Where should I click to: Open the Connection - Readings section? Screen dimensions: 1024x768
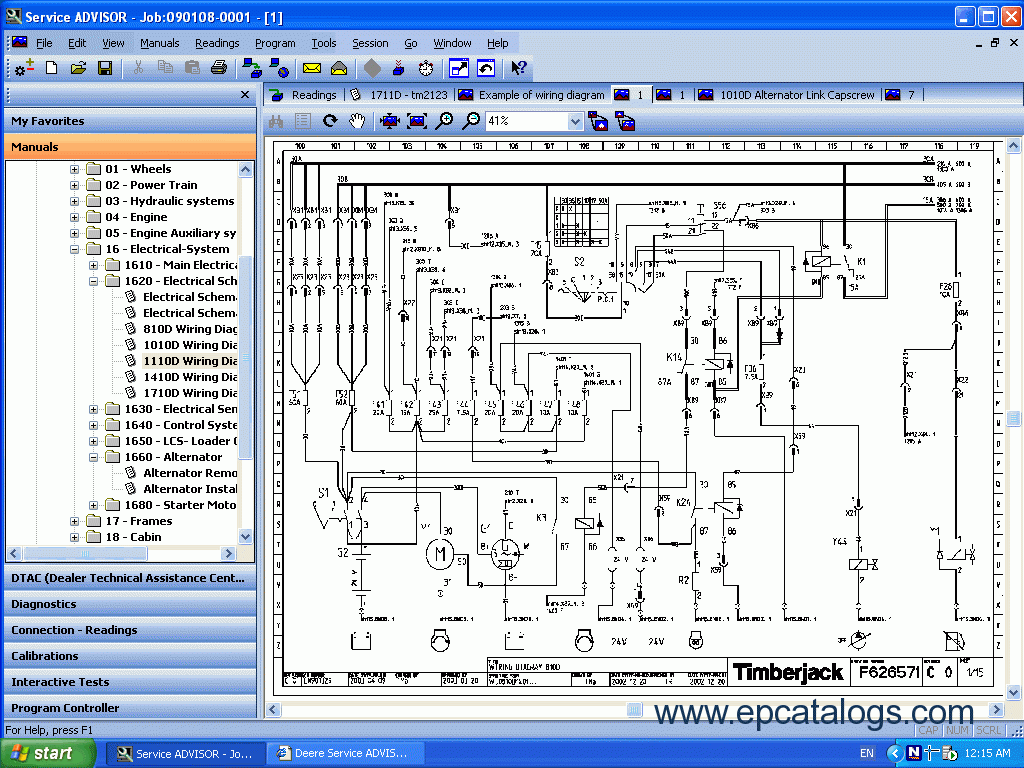[x=130, y=630]
